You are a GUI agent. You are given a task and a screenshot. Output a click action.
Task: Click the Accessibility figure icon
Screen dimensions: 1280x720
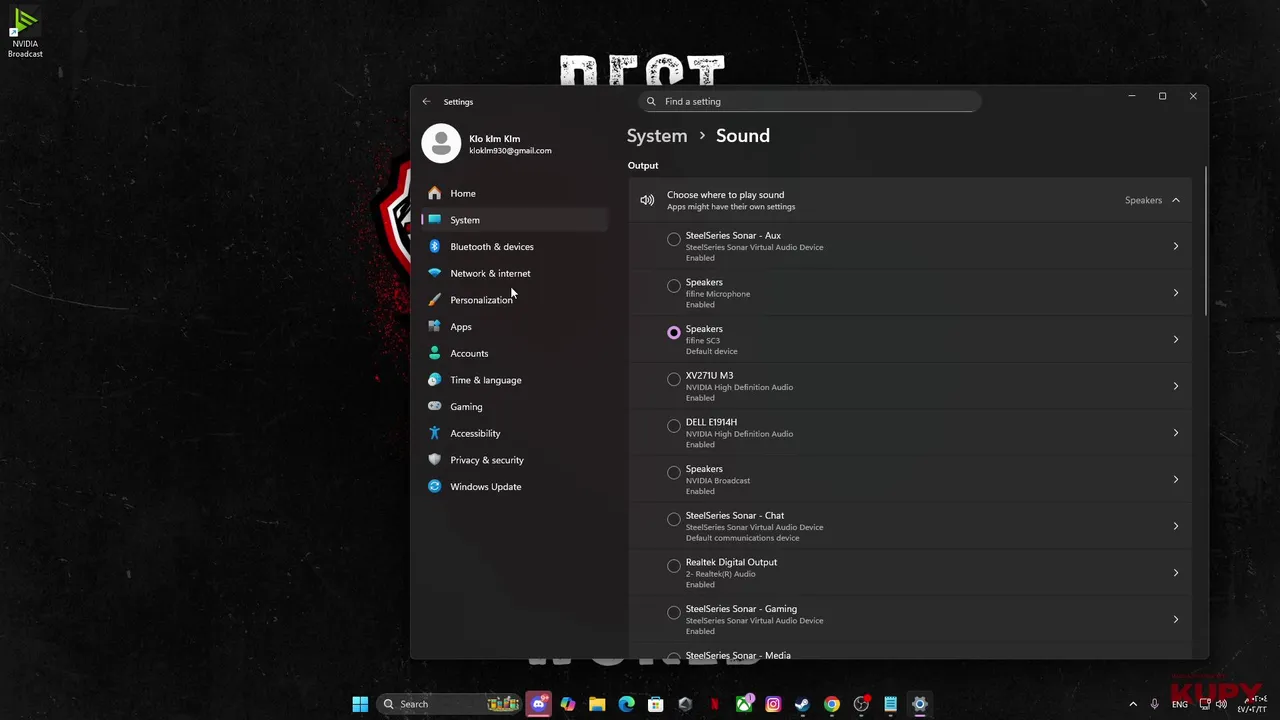(434, 433)
